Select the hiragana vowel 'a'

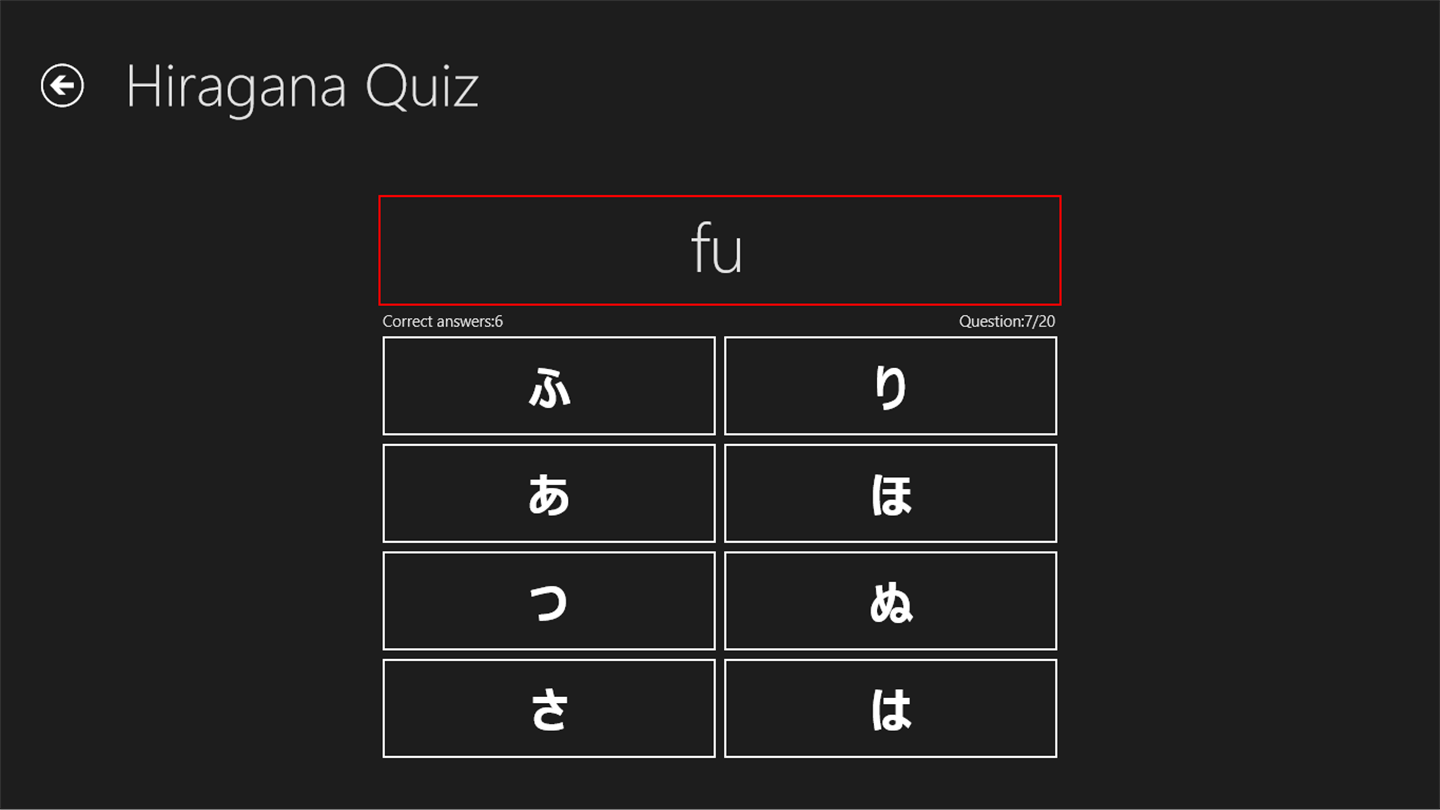click(549, 493)
